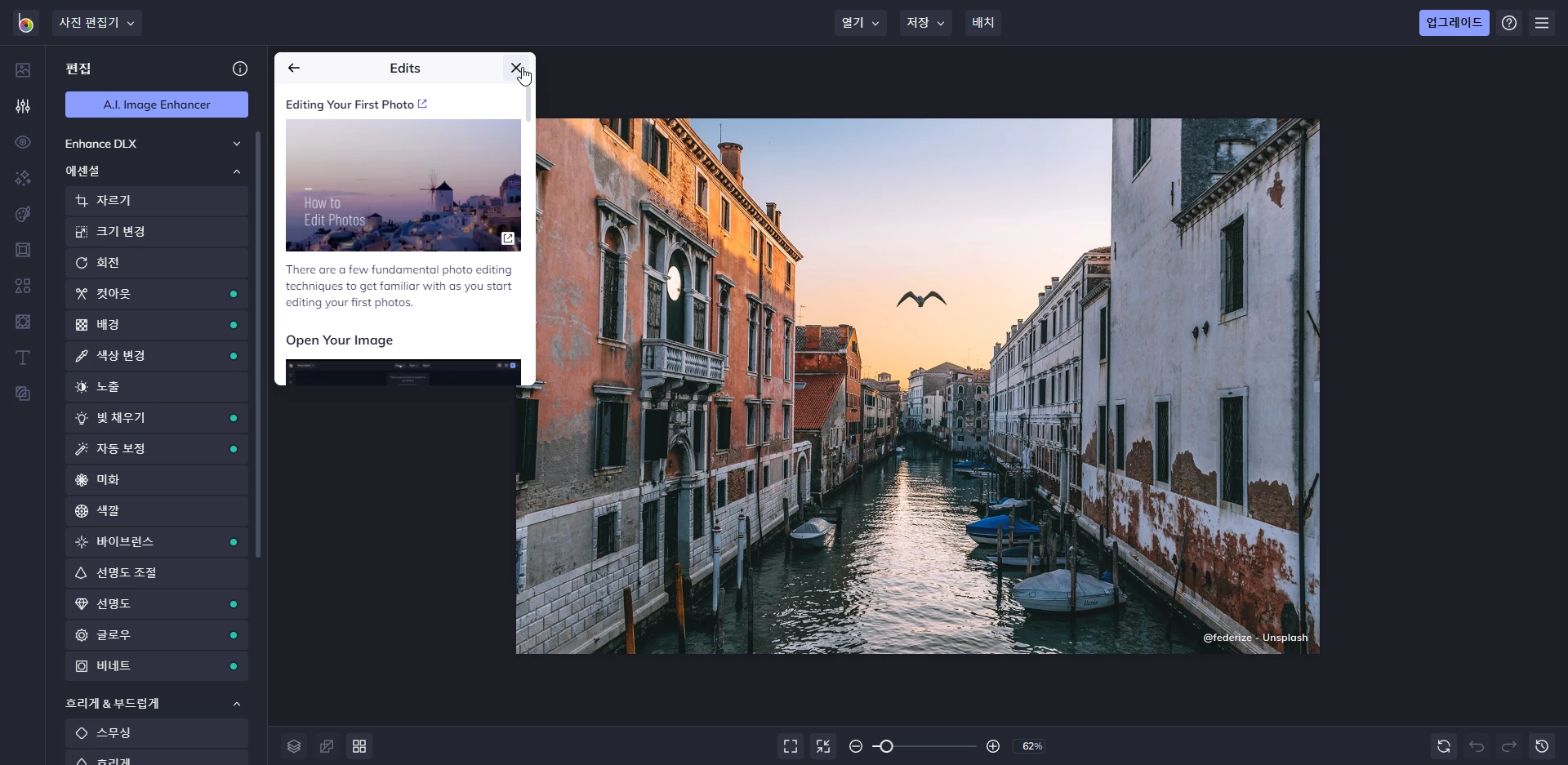1568x765 pixels.
Task: Open the Graphics shapes sidebar icon
Action: point(23,286)
